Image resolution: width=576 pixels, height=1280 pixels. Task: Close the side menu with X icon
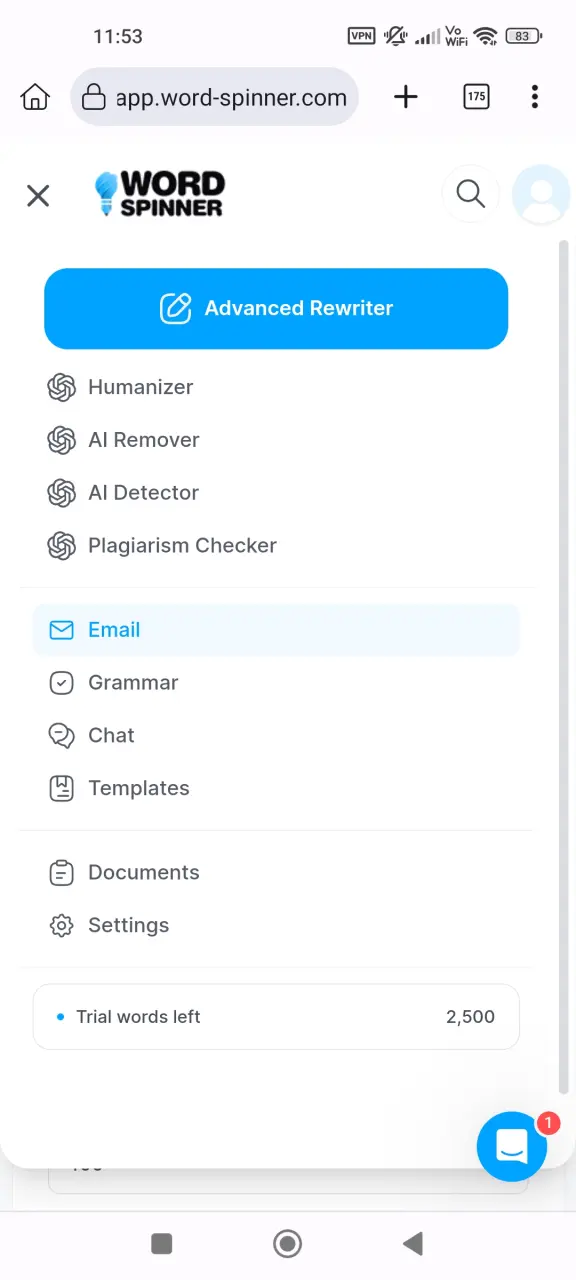pyautogui.click(x=38, y=195)
